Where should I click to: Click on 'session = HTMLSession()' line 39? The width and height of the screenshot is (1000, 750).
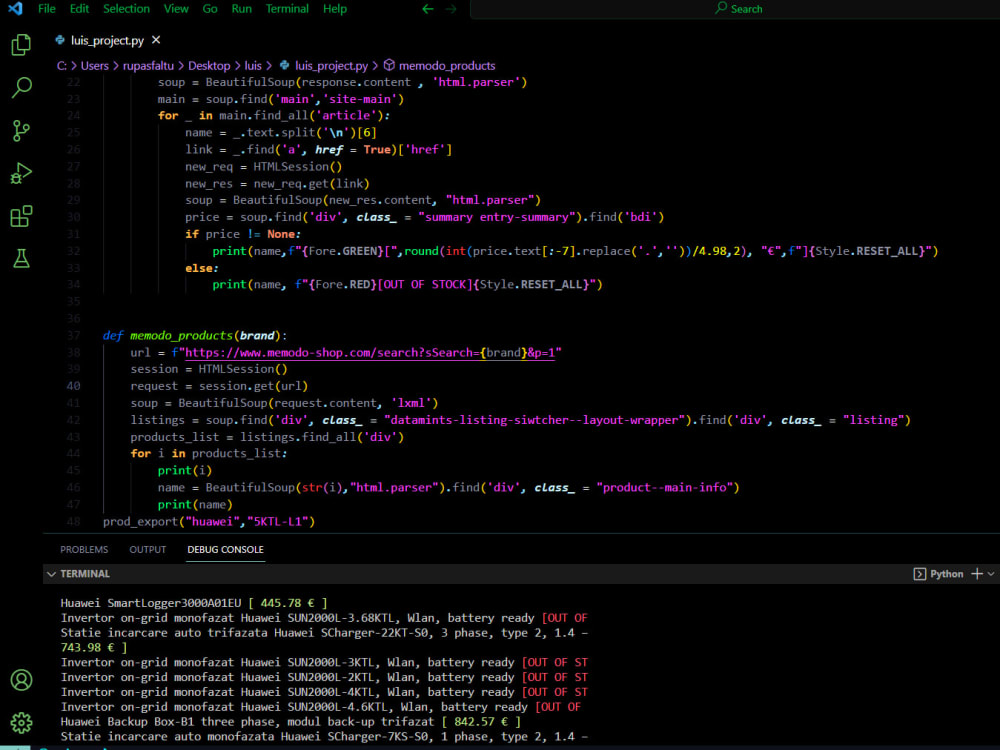pyautogui.click(x=209, y=369)
